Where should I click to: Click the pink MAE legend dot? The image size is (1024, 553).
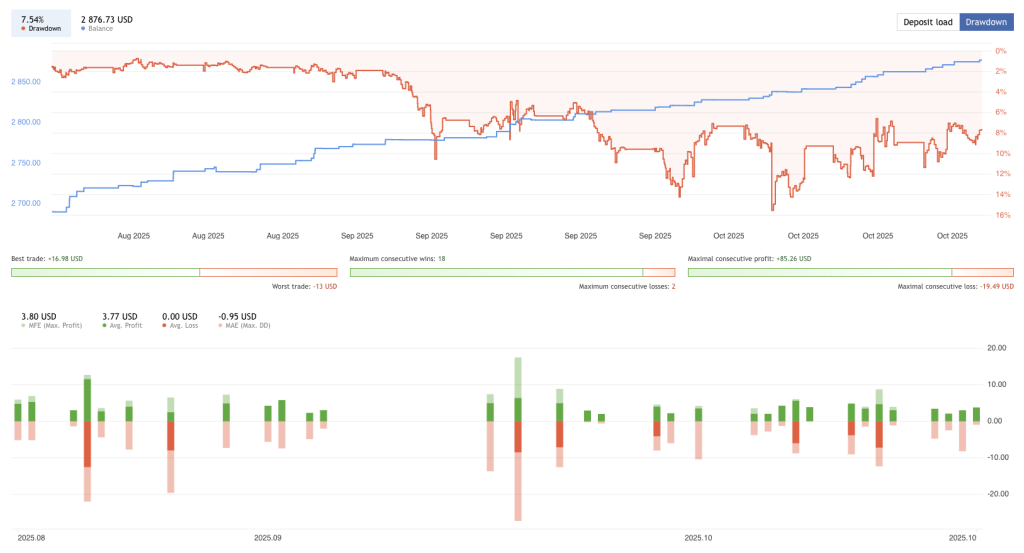pyautogui.click(x=221, y=326)
